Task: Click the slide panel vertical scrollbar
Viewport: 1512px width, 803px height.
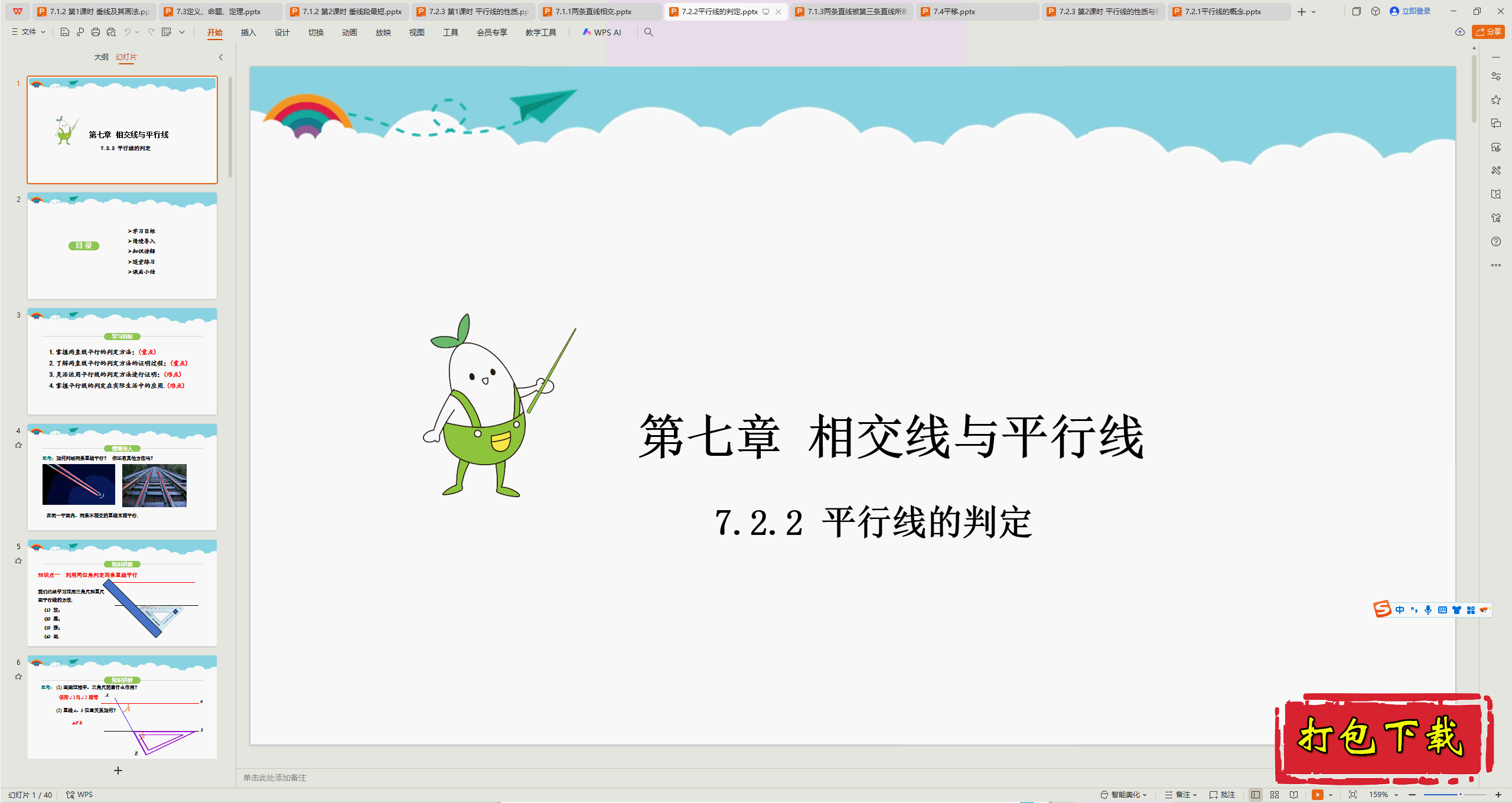Action: 230,127
